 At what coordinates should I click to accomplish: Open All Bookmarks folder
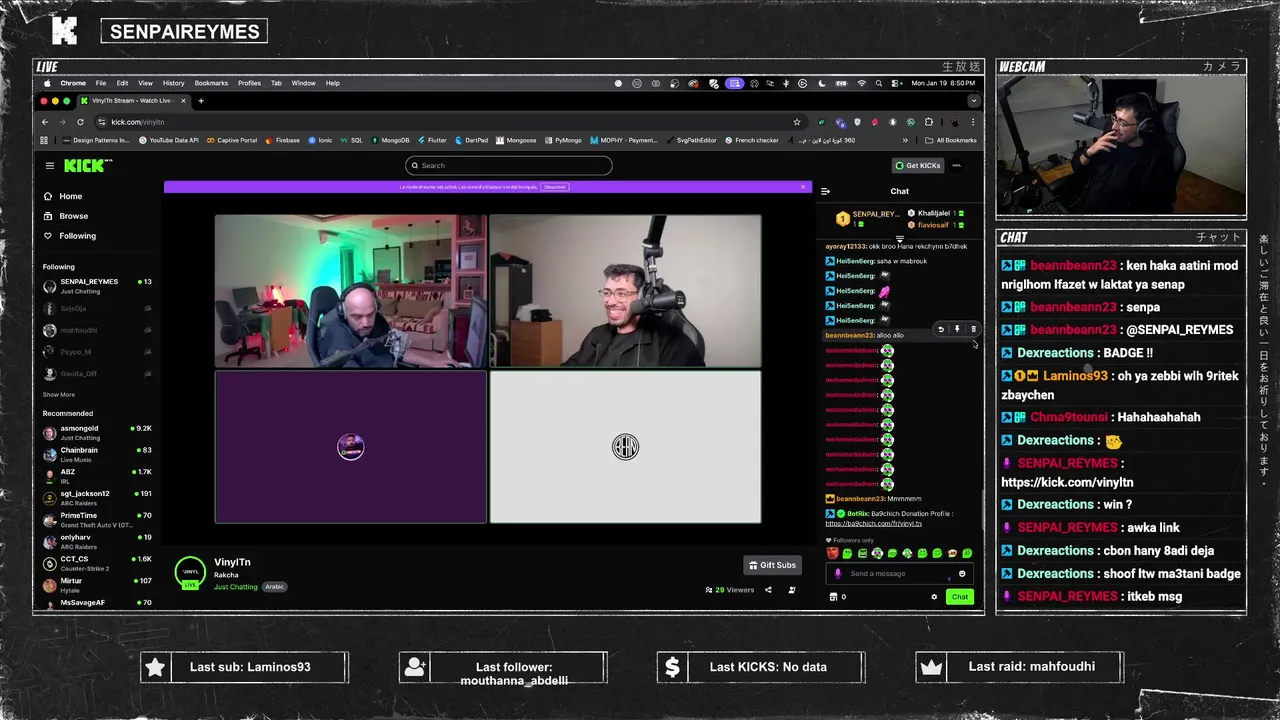click(951, 140)
